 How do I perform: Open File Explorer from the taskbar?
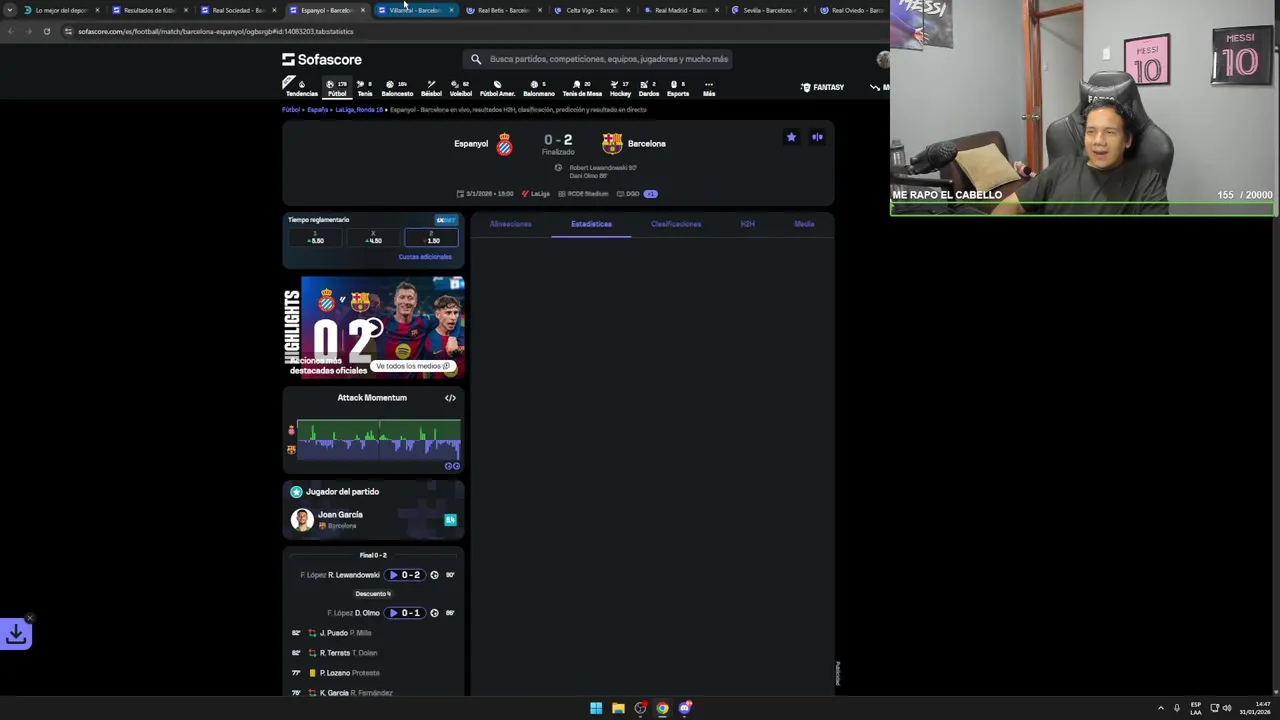pos(618,708)
